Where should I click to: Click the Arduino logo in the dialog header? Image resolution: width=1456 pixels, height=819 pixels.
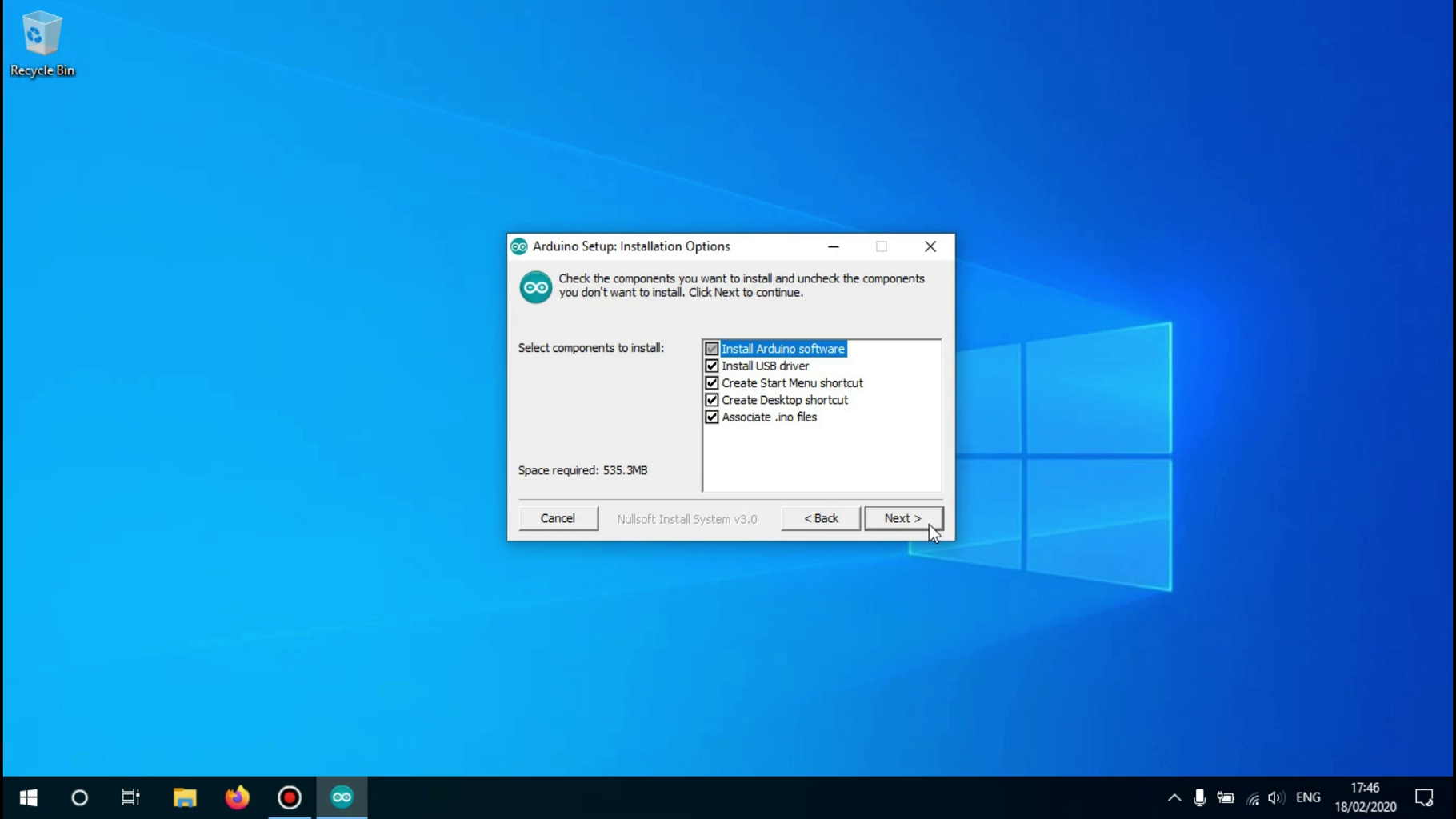click(x=534, y=286)
